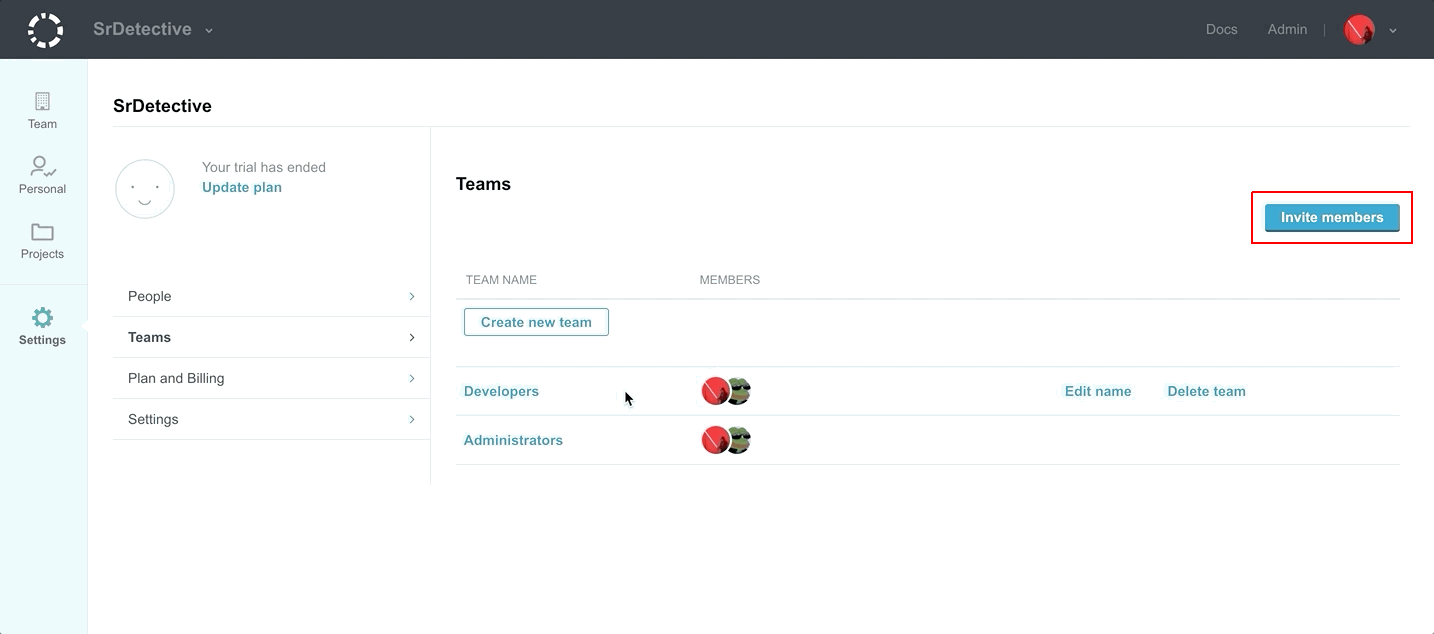Go to the Personal sidebar section
Screen dimensions: 1434x634
(42, 175)
